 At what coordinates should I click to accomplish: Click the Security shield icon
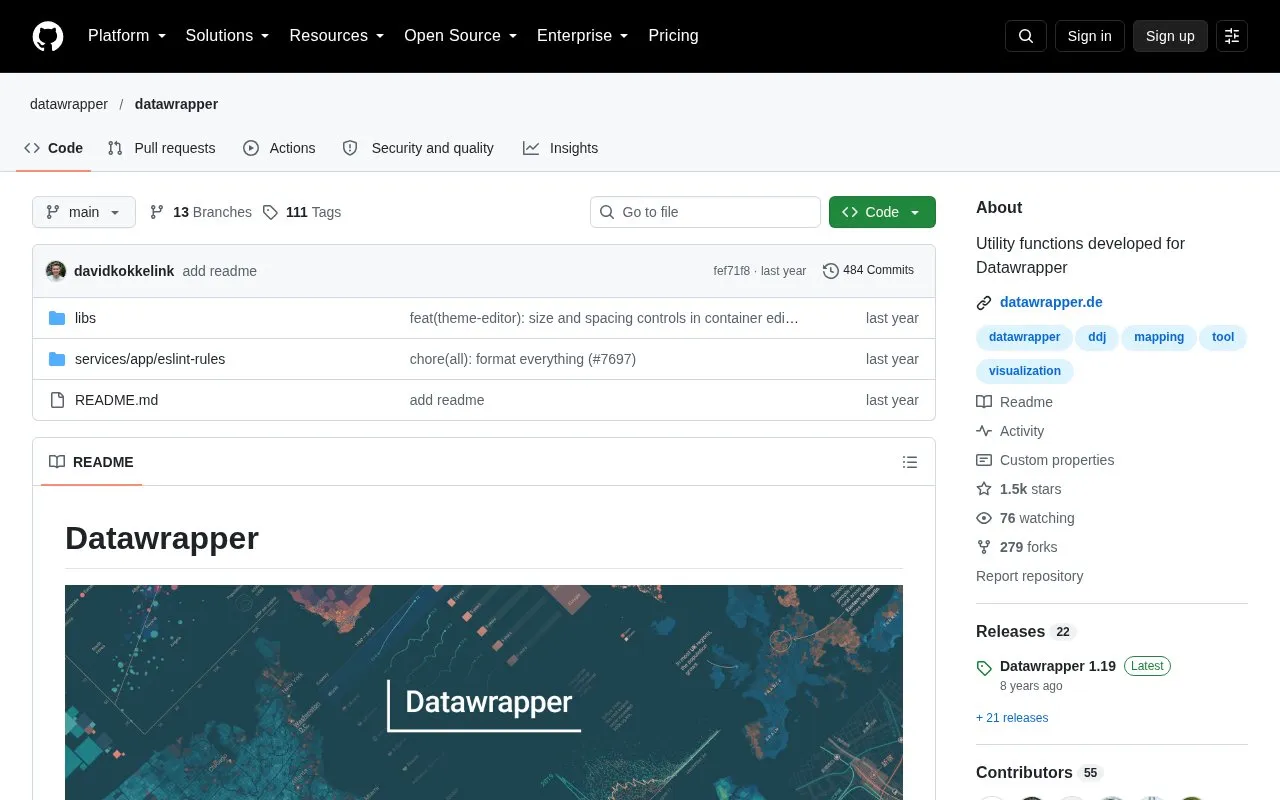(x=350, y=148)
